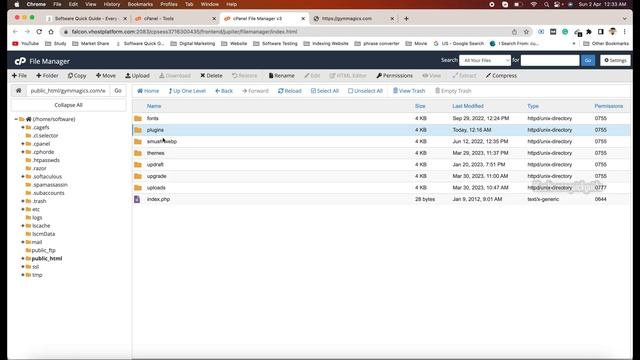Viewport: 640px width, 360px height.
Task: Expand the etc tree folder
Action: point(23,209)
